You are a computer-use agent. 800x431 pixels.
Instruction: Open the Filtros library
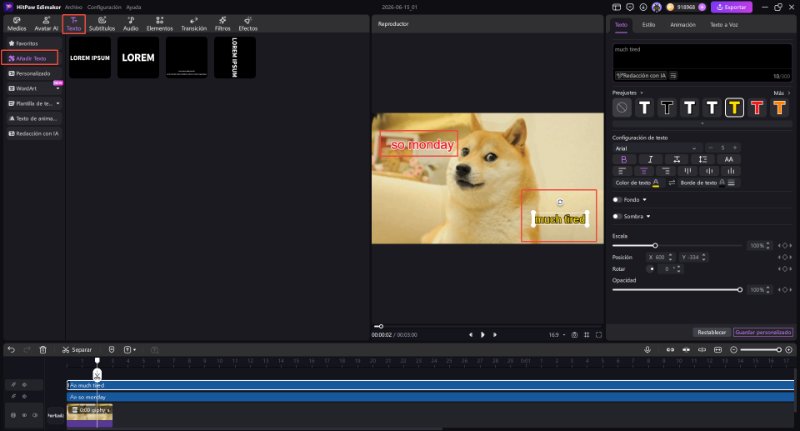(222, 24)
